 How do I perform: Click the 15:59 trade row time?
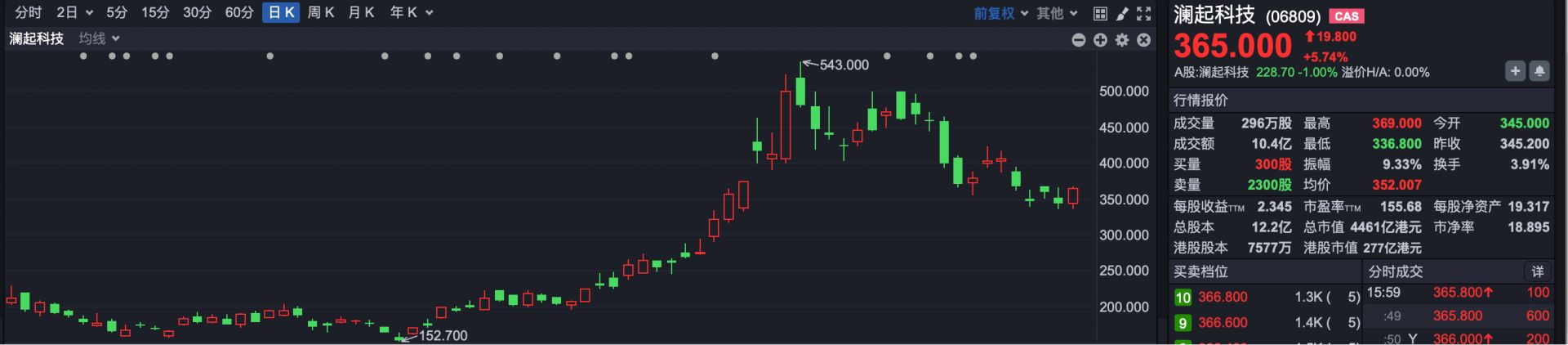(x=1383, y=293)
